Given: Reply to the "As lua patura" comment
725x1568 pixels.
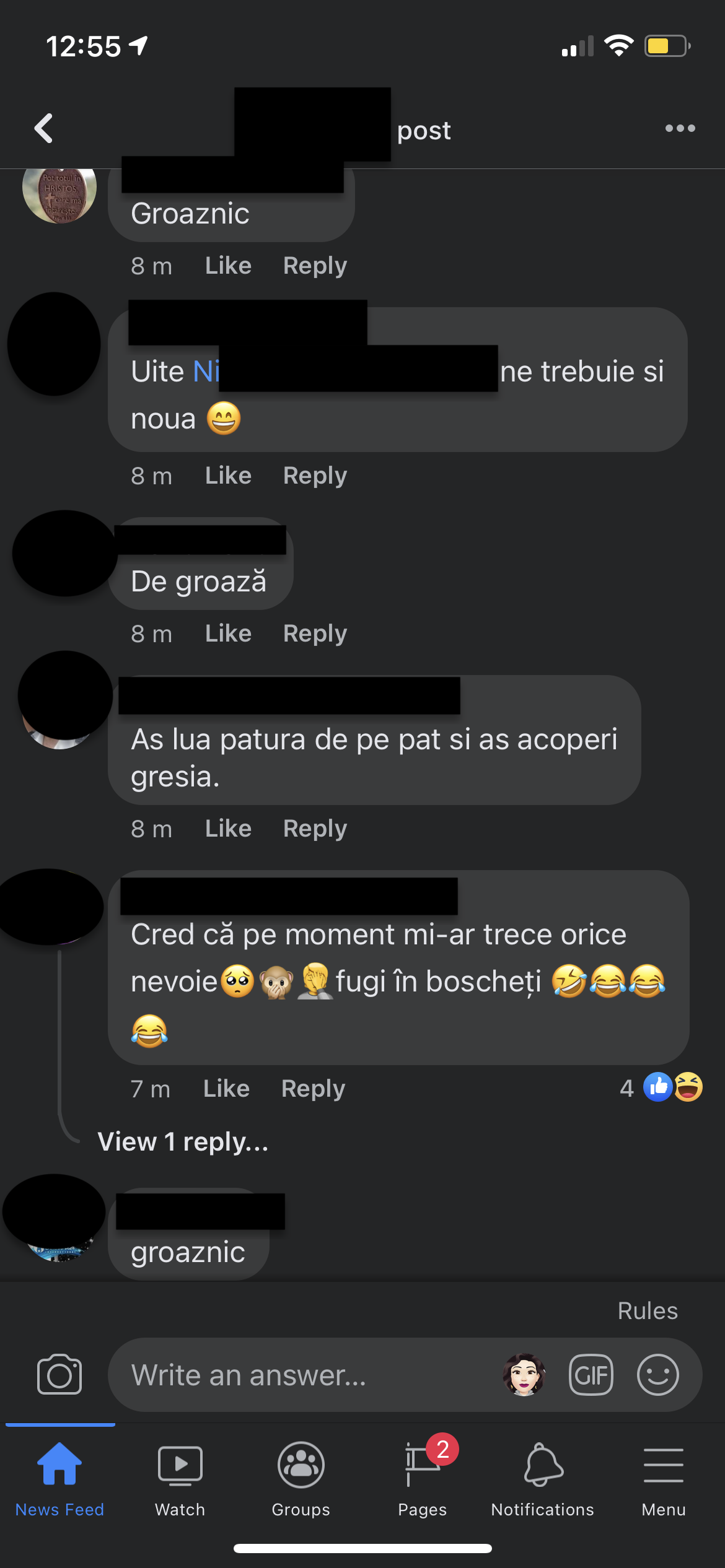Looking at the screenshot, I should pos(315,829).
